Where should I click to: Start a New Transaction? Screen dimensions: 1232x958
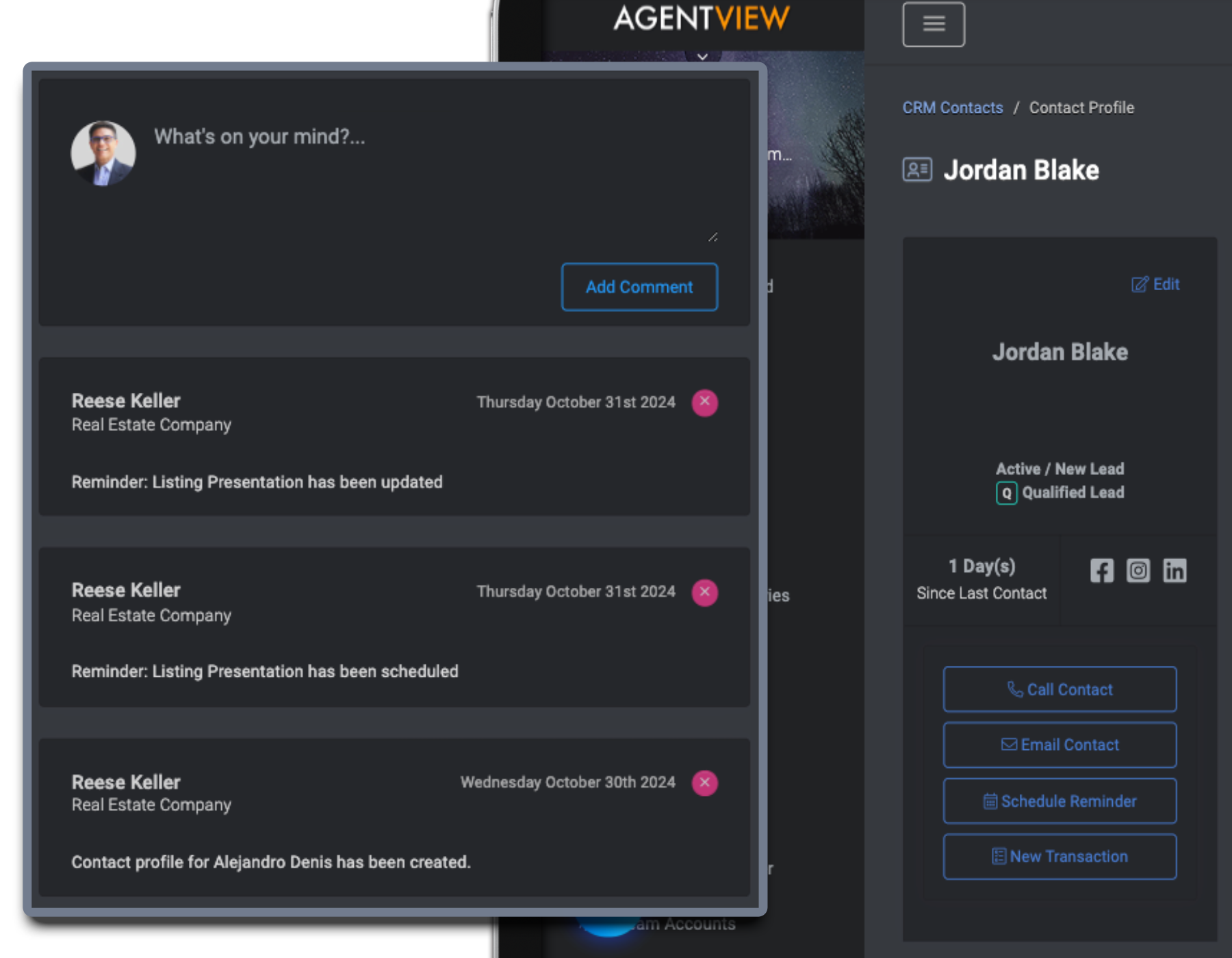[1060, 857]
